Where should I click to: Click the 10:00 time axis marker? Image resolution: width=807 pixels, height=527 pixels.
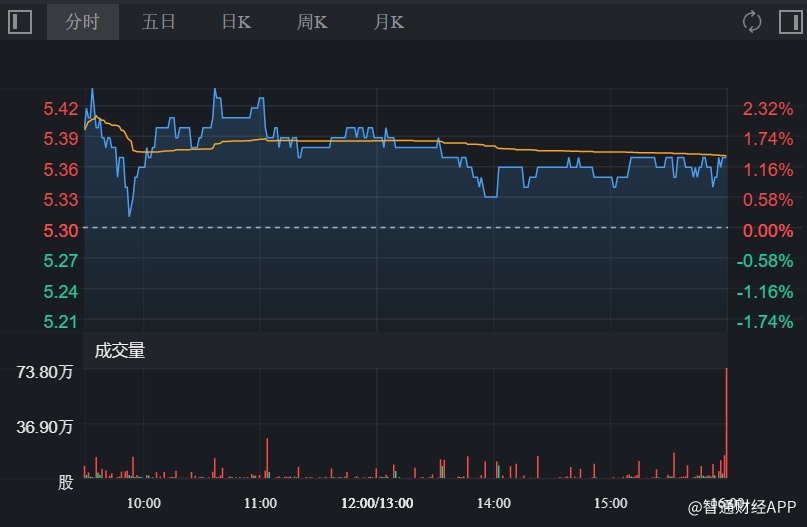[144, 502]
